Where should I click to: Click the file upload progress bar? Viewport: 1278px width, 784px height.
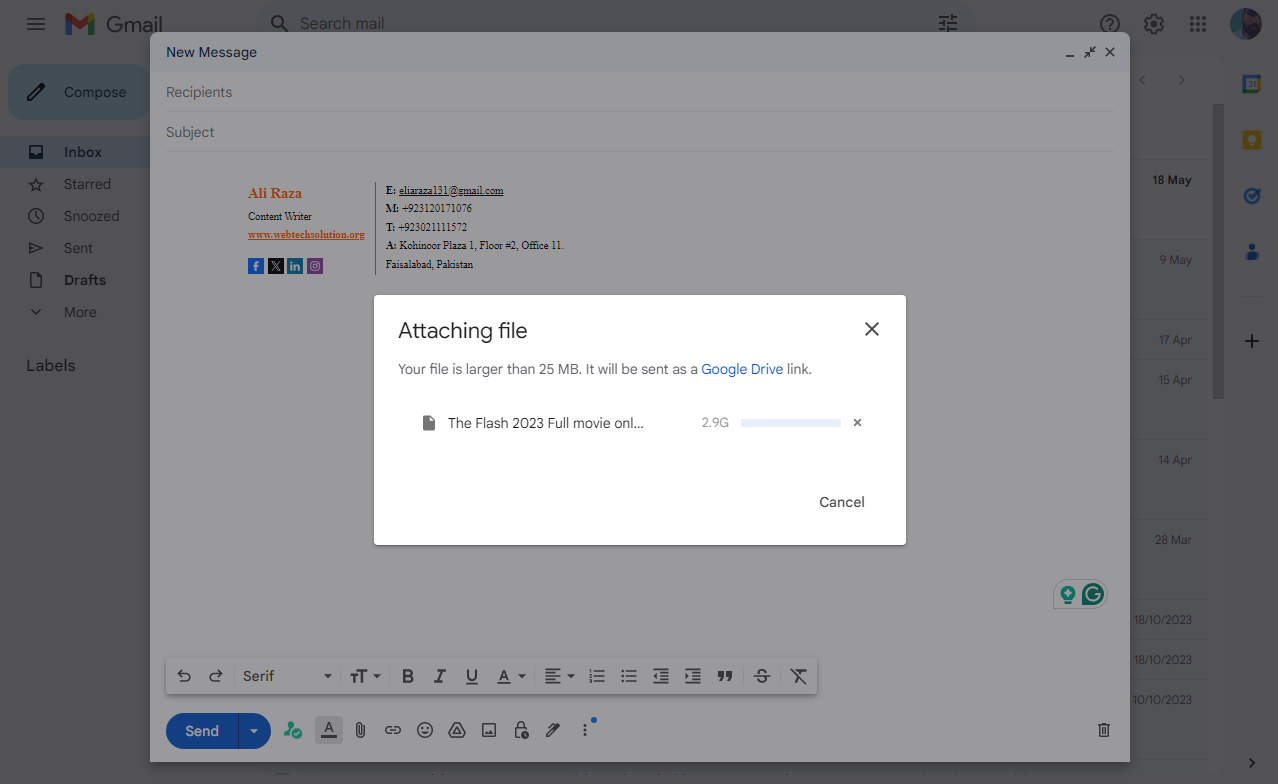791,423
